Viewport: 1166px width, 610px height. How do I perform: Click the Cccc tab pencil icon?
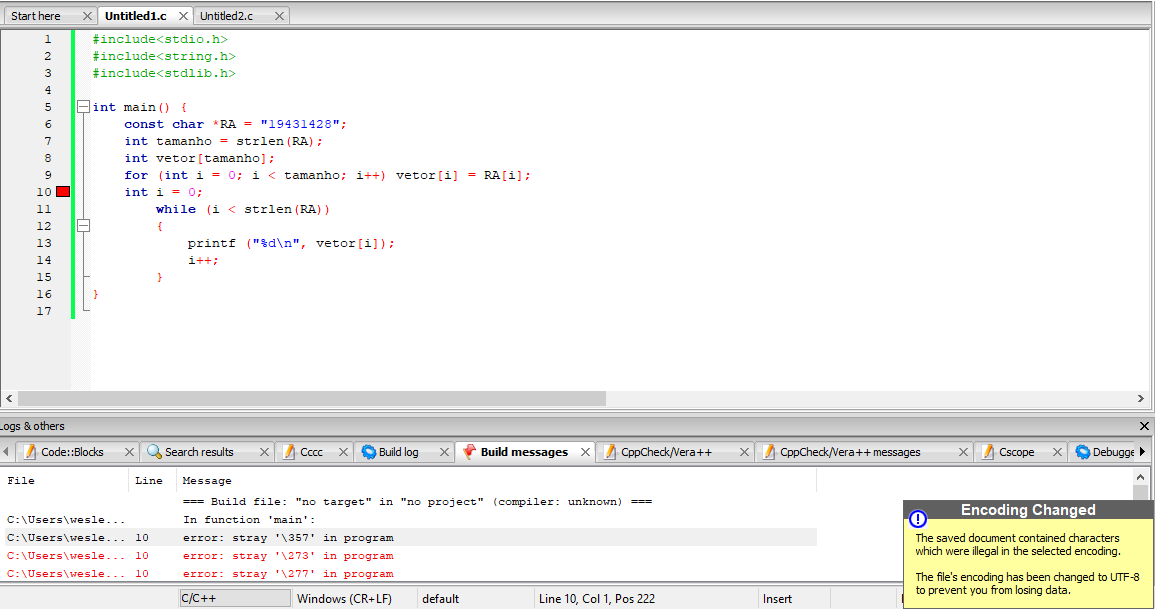(289, 452)
